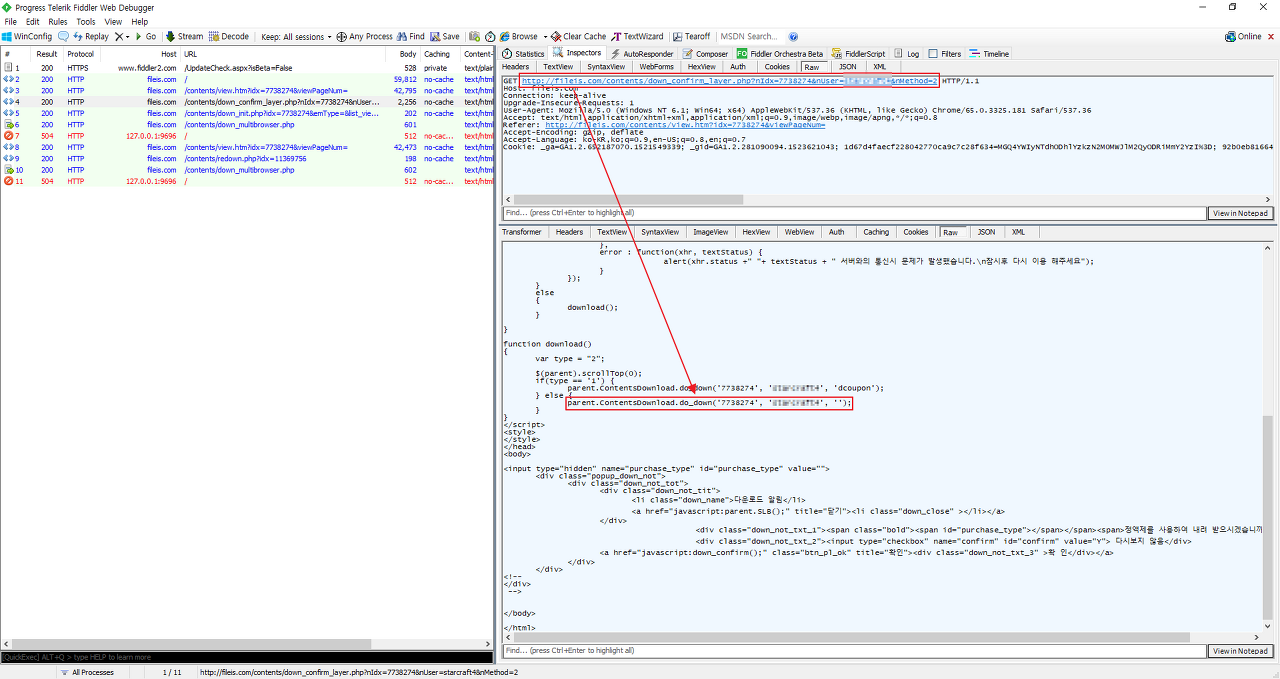Open the Rules menu
Viewport: 1280px width, 679px height.
pyautogui.click(x=58, y=21)
